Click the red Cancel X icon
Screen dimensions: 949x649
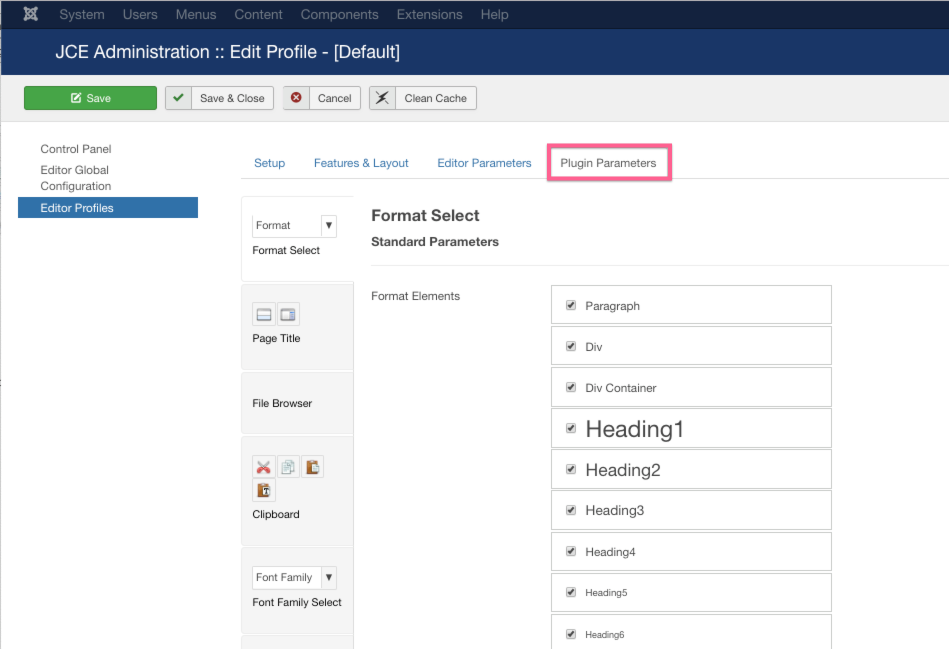click(296, 97)
